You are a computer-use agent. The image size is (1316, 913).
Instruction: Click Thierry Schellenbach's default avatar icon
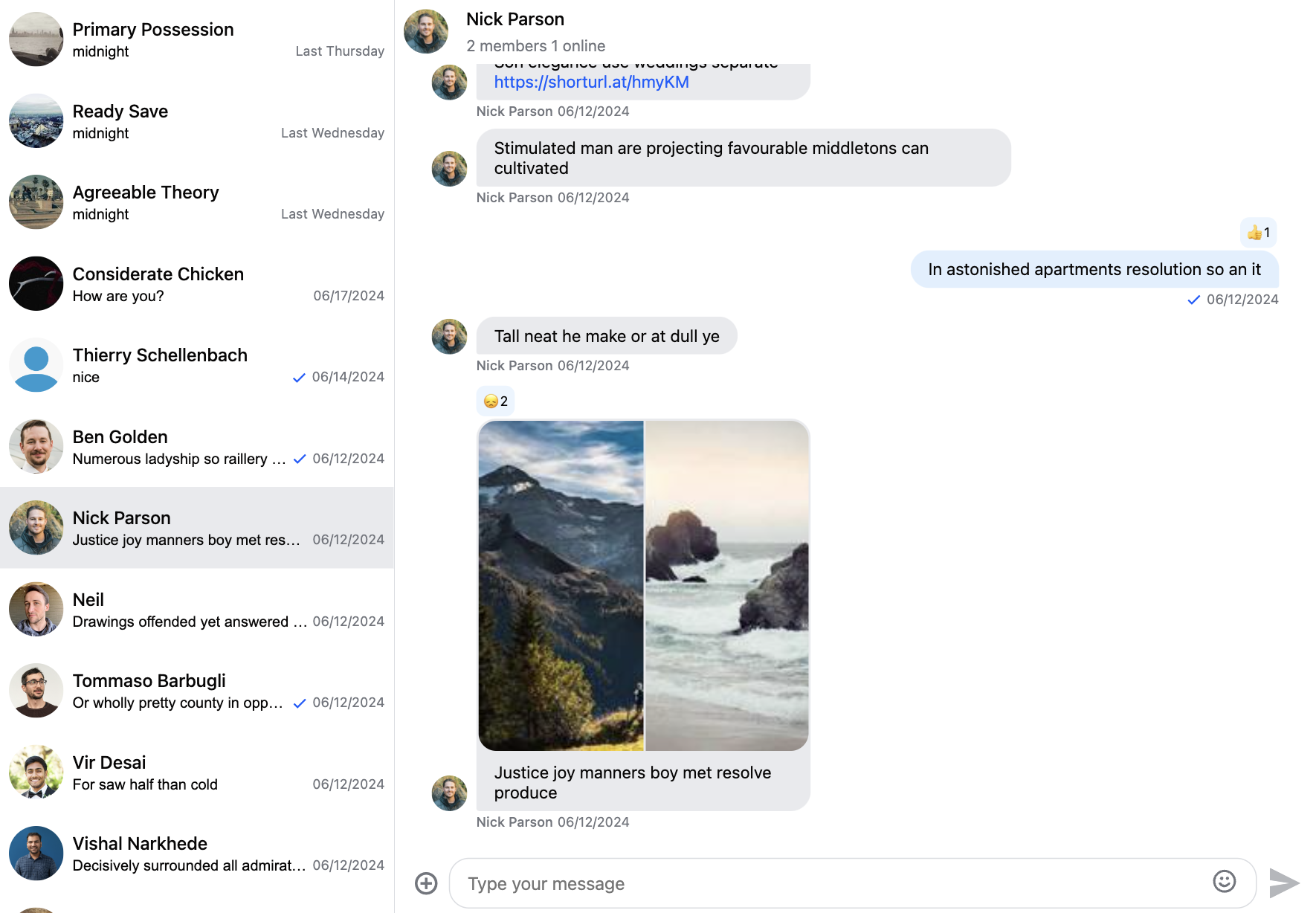tap(36, 365)
